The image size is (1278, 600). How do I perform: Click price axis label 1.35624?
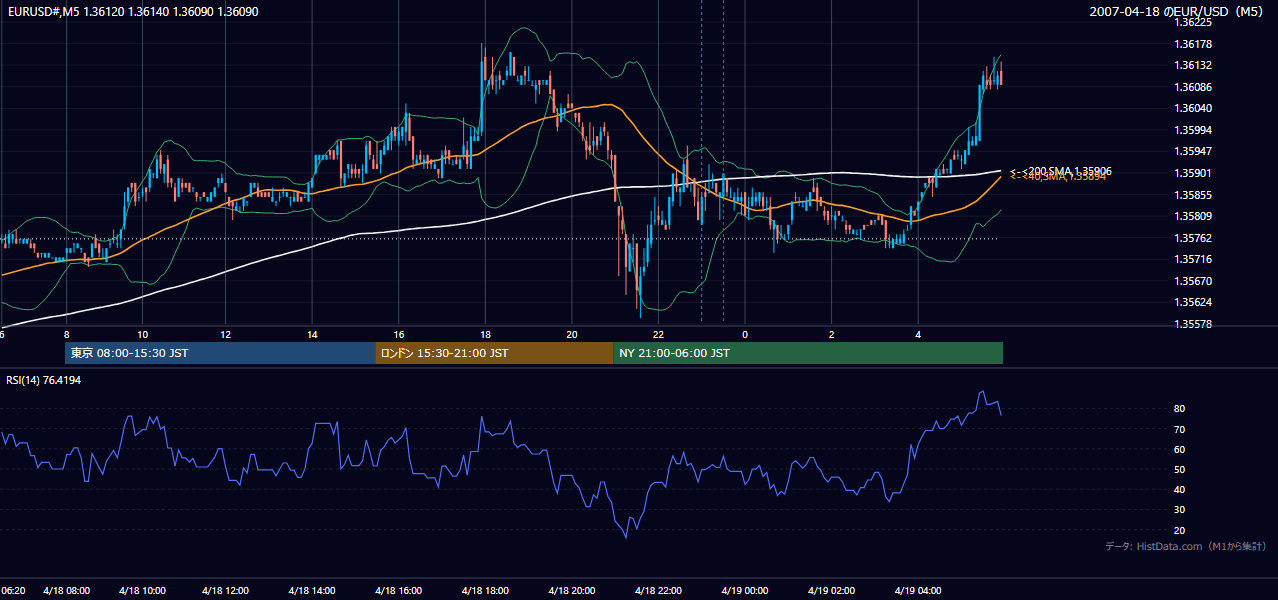(1192, 302)
